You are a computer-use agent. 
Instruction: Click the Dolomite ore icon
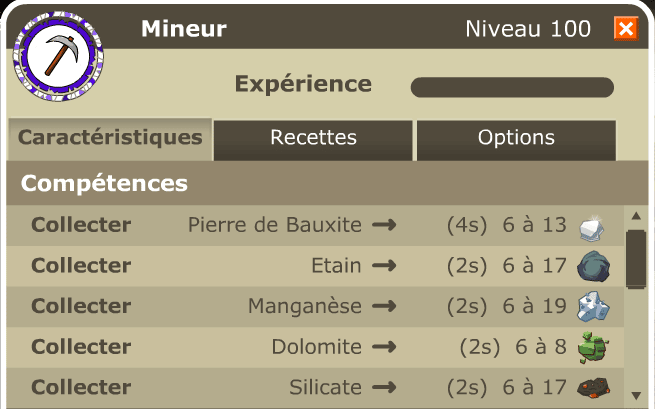click(x=593, y=347)
